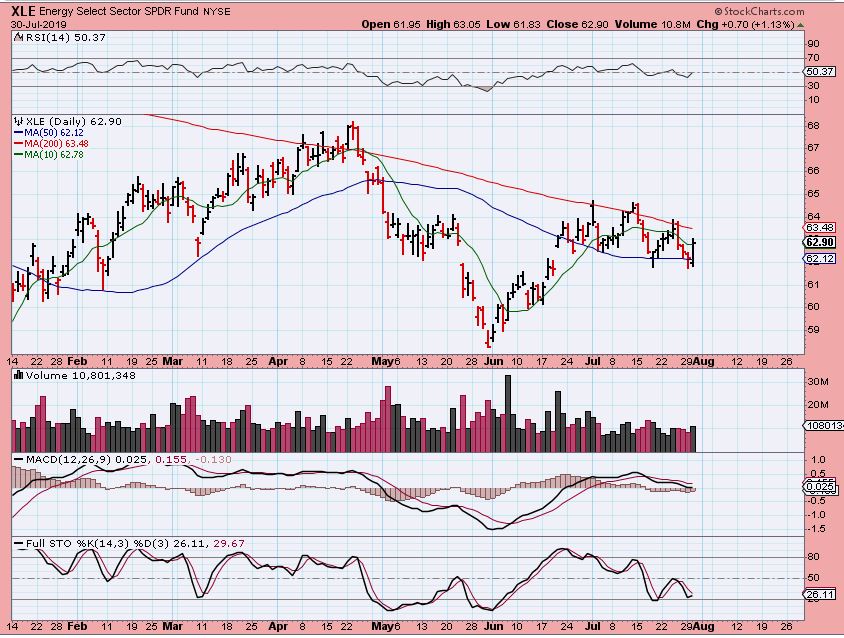Click the XLE ticker symbol in header
This screenshot has width=844, height=638.
(24, 11)
